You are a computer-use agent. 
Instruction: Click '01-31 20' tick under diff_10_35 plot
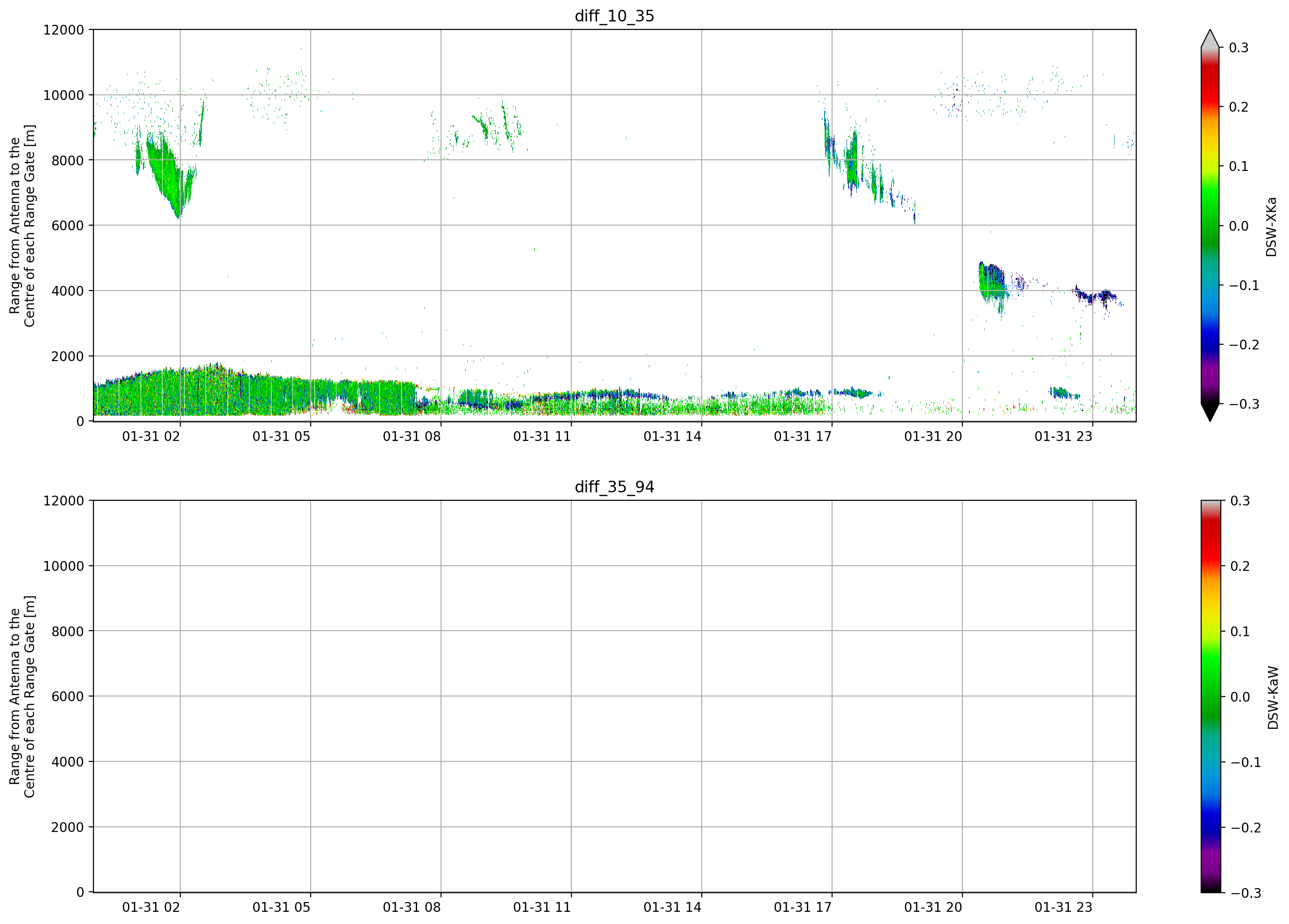coord(933,436)
